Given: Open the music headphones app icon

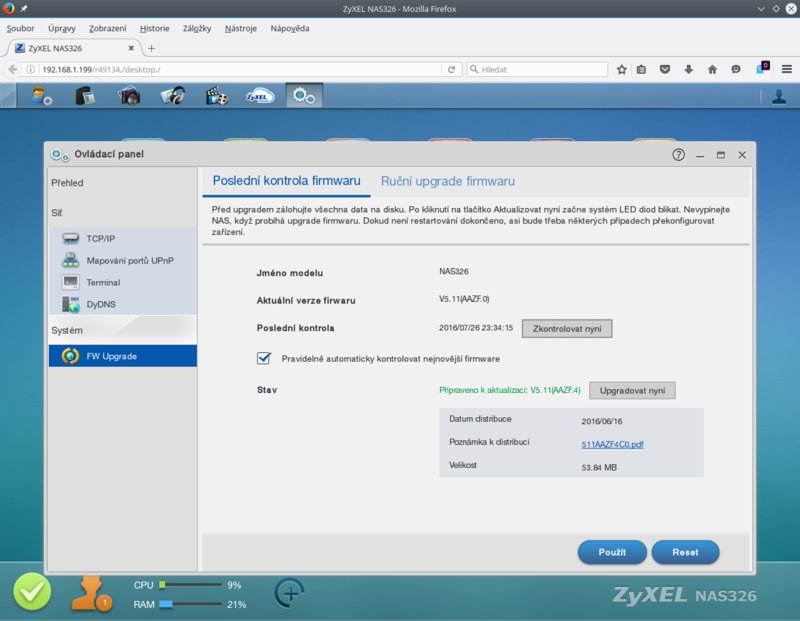Looking at the screenshot, I should click(172, 95).
